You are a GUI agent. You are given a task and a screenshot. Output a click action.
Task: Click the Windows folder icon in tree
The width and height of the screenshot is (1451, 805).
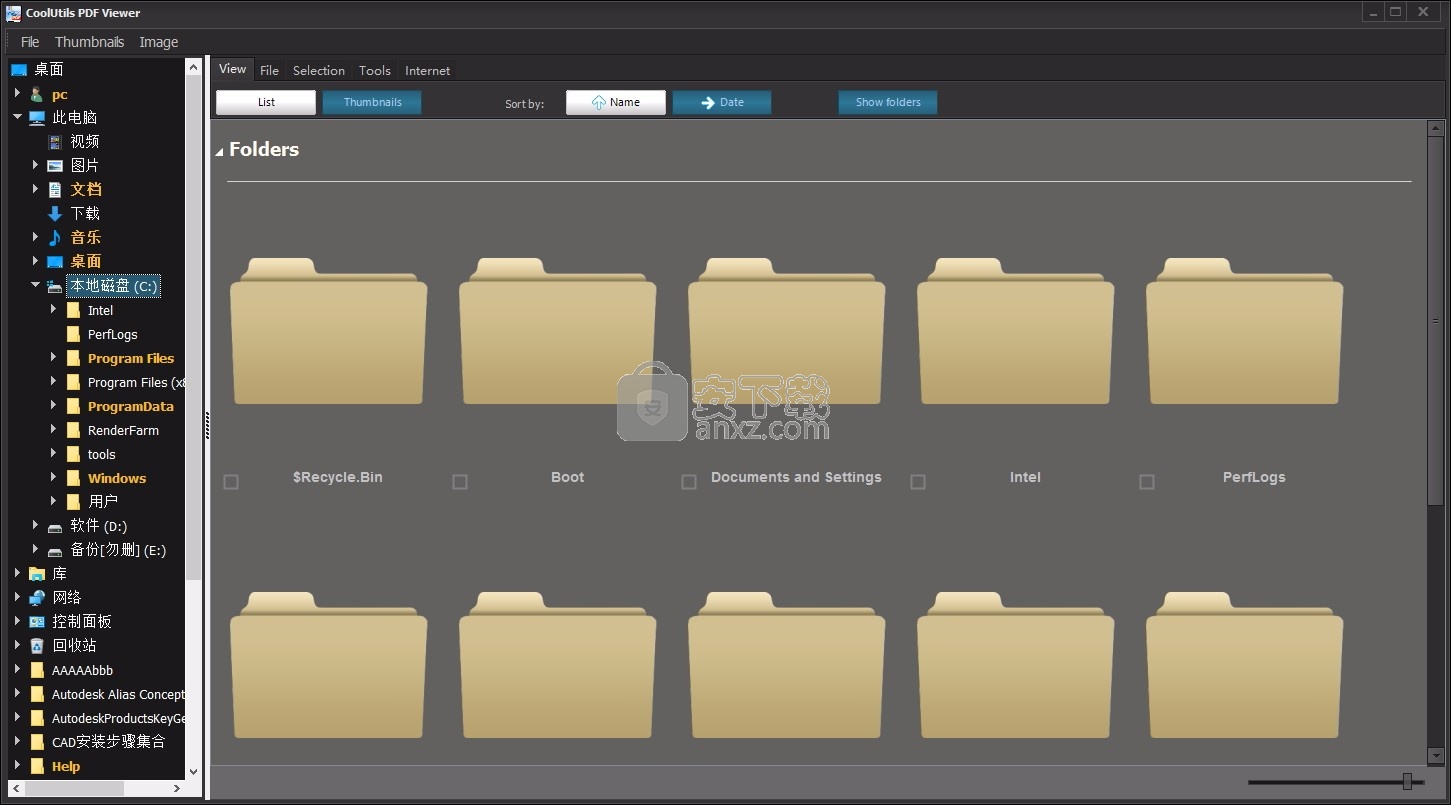73,478
